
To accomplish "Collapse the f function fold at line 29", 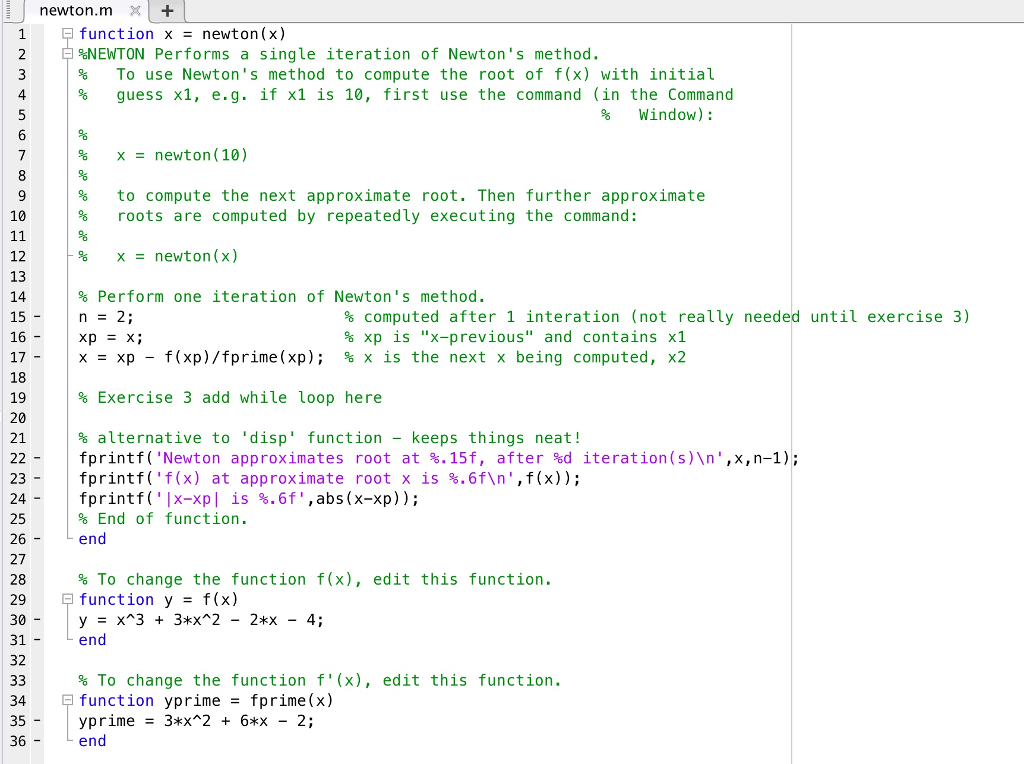I will 66,599.
